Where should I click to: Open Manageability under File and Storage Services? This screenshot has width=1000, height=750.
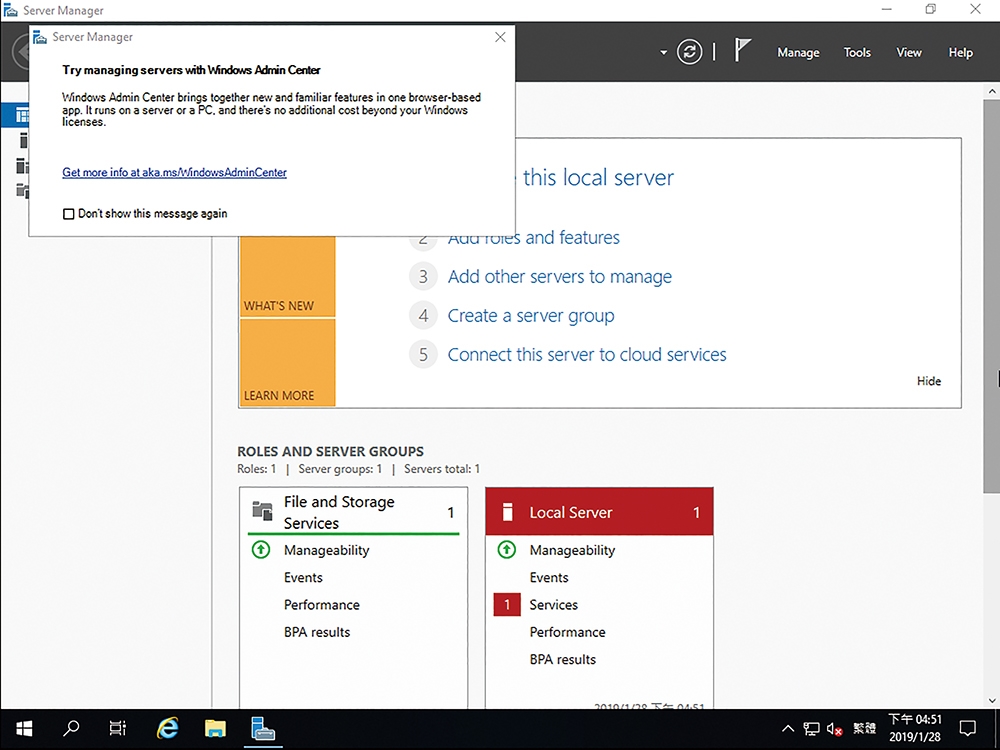(x=327, y=550)
